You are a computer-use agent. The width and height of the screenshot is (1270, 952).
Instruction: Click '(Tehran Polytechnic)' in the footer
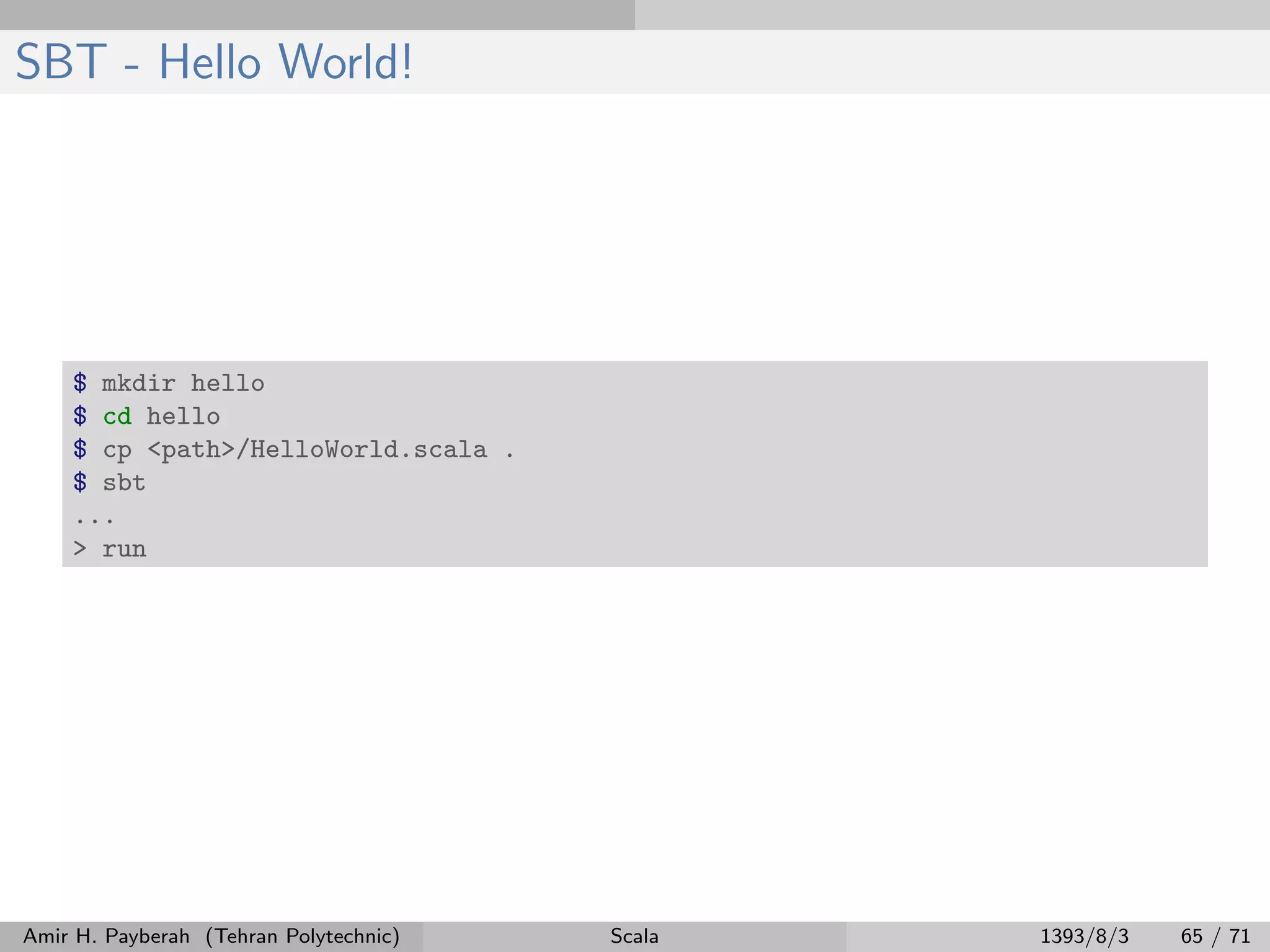pyautogui.click(x=303, y=936)
